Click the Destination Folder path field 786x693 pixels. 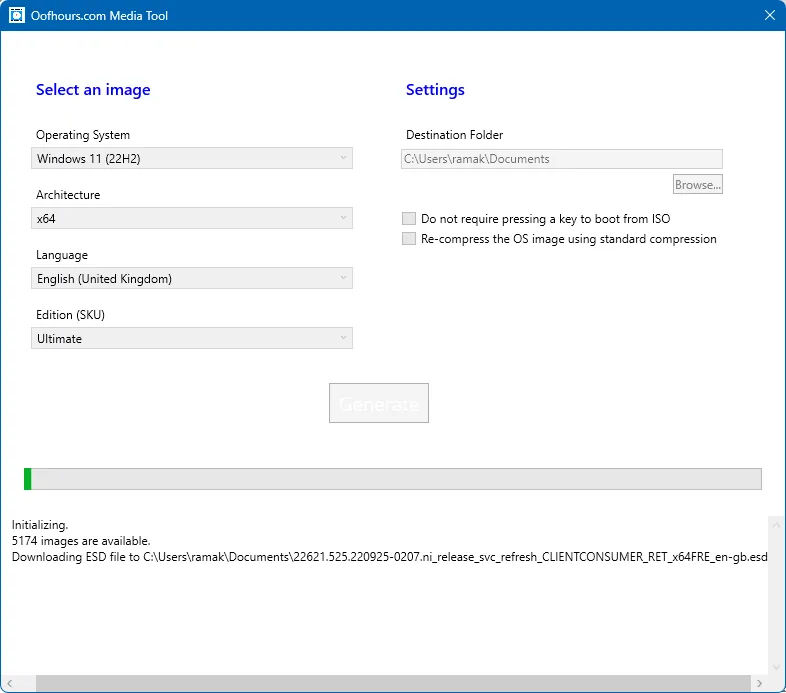[x=561, y=159]
